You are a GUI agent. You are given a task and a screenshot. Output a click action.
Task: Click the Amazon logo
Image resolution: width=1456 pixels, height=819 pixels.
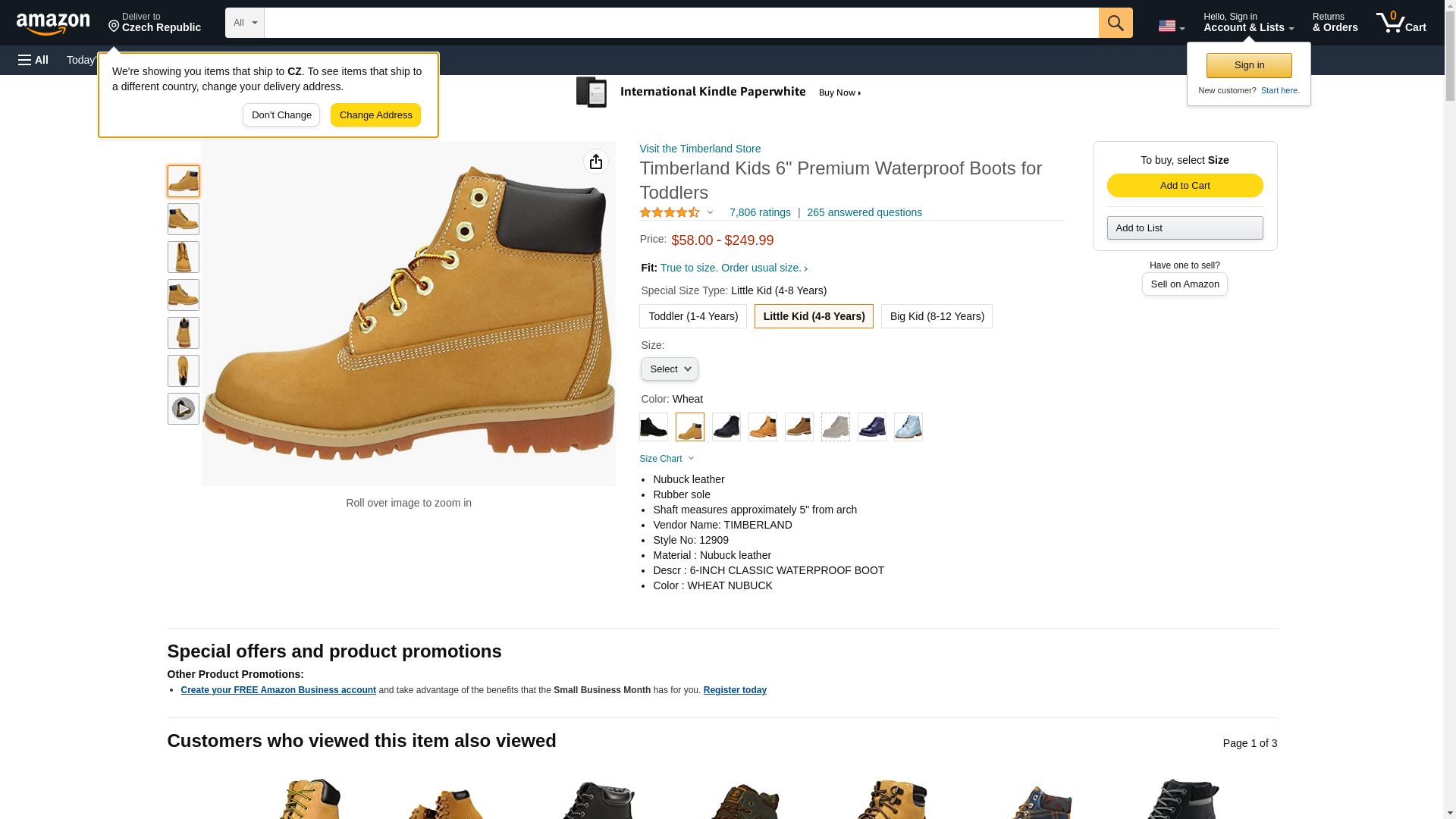point(53,24)
